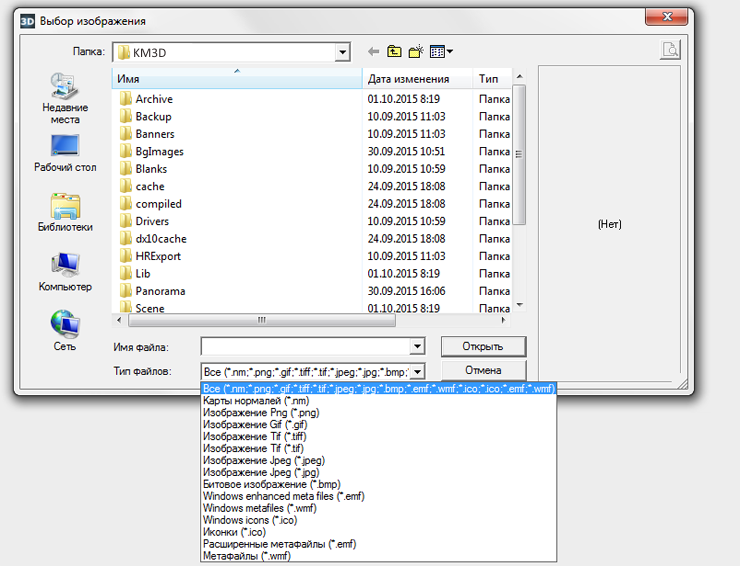
Task: Select the Scene folder
Action: pyautogui.click(x=150, y=308)
